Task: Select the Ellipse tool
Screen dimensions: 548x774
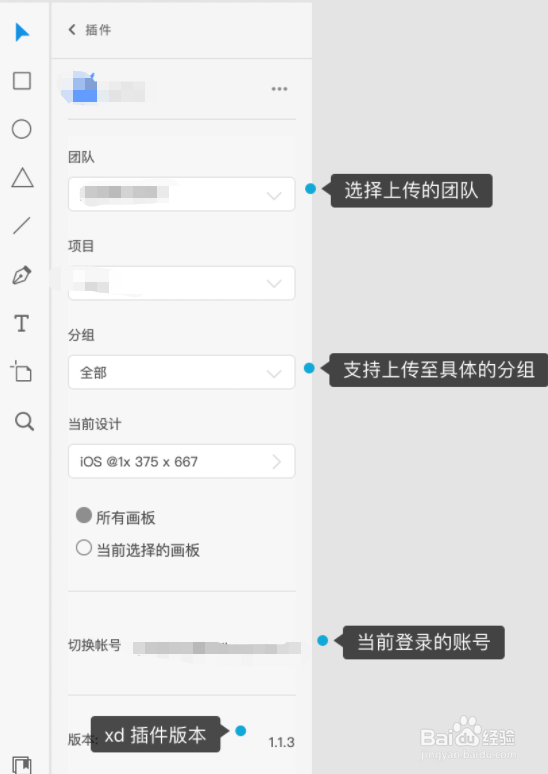Action: coord(22,129)
